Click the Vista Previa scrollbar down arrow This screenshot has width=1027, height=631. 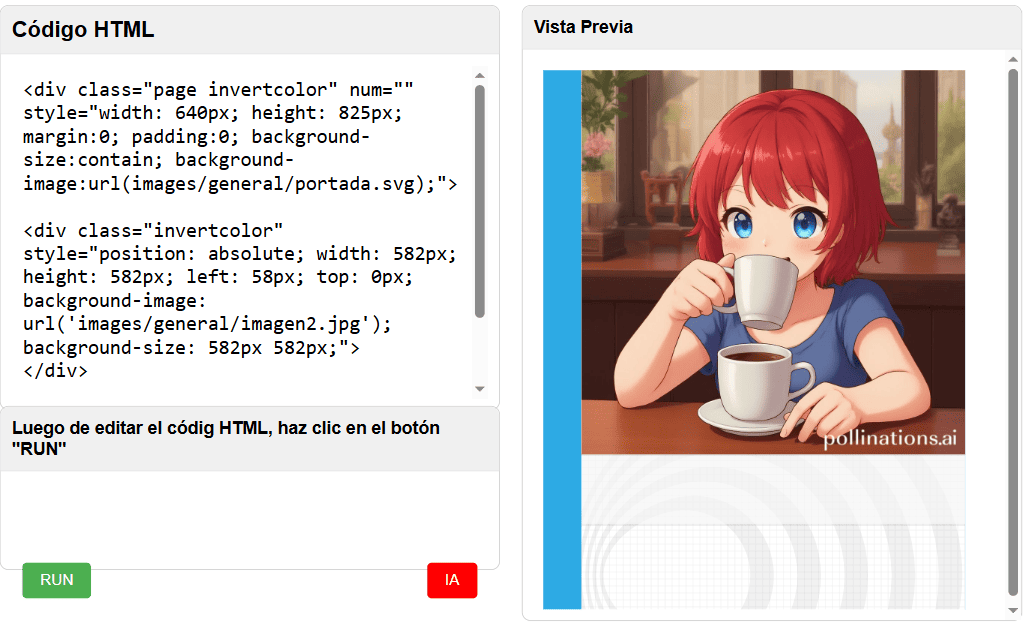(1013, 610)
